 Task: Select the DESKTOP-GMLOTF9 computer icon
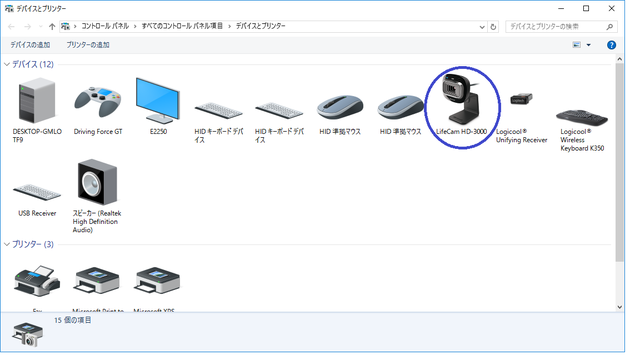37,101
